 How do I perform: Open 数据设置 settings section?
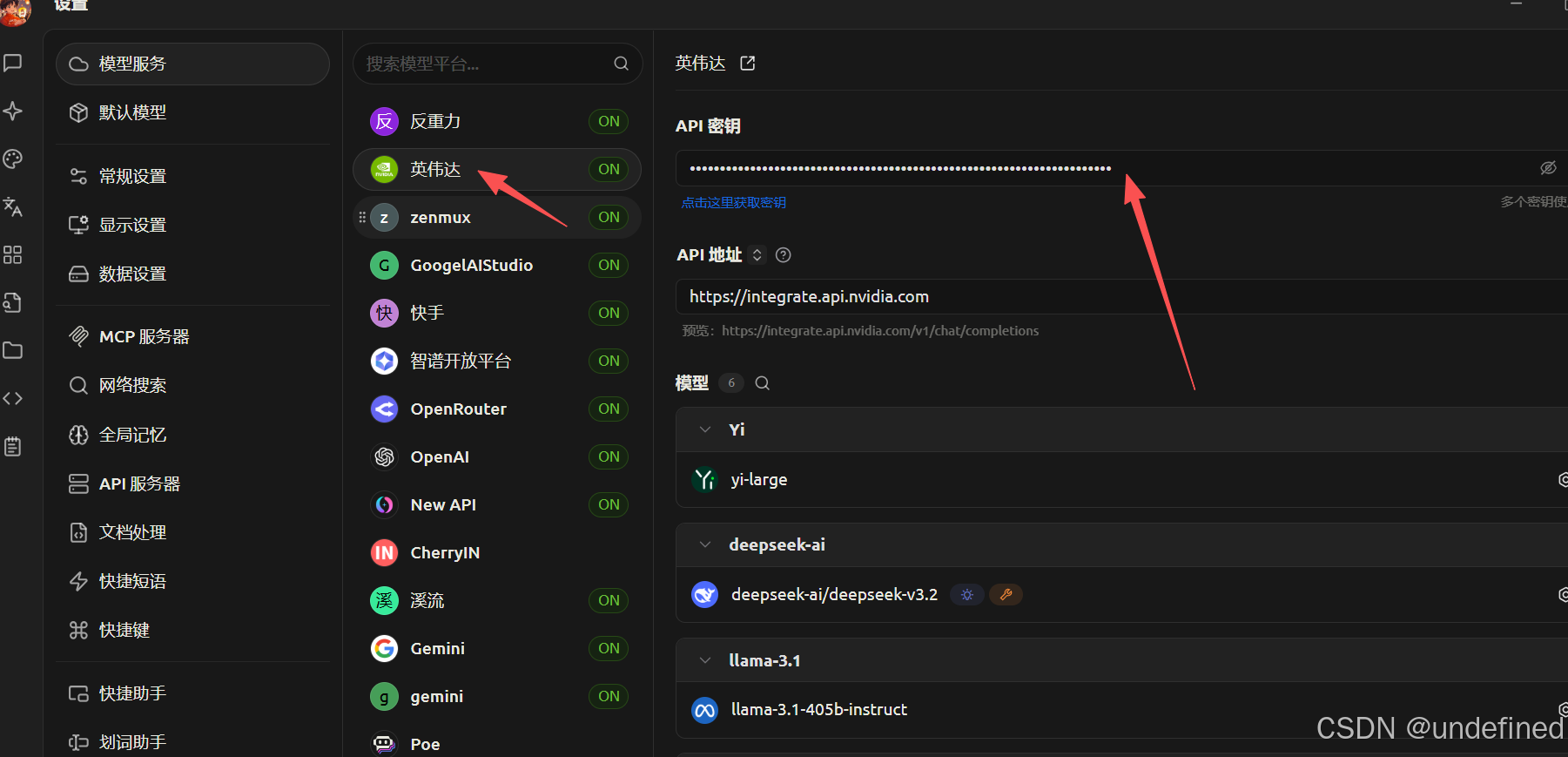pyautogui.click(x=192, y=274)
